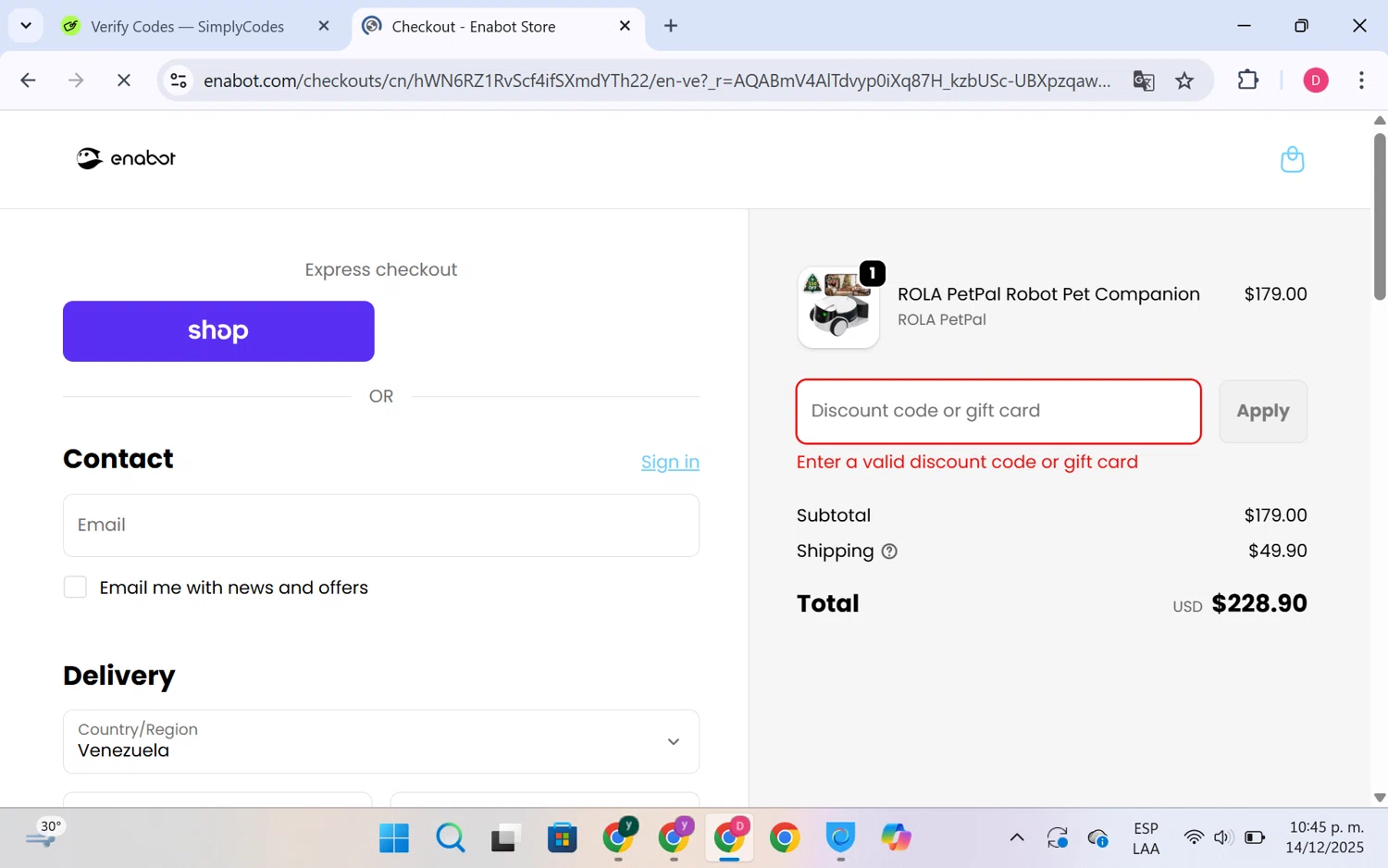Screen dimensions: 1388x868
Task: Open the Wi-Fi network tray icon
Action: coord(1194,838)
